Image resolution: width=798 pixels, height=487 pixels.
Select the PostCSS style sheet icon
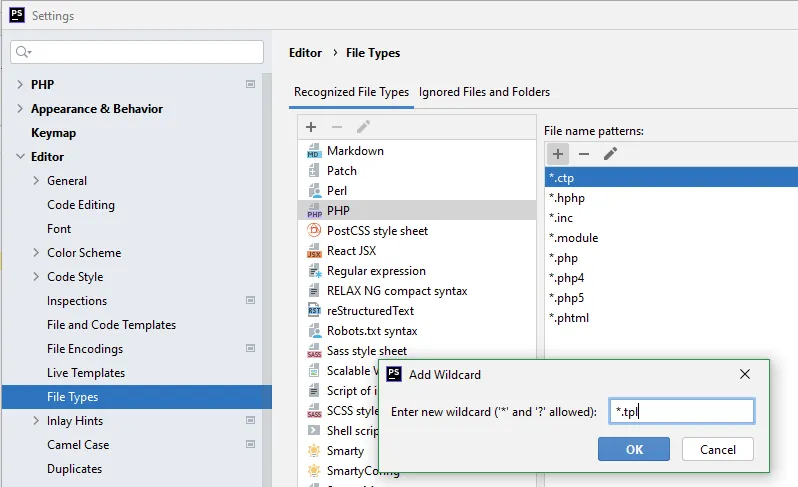[314, 231]
